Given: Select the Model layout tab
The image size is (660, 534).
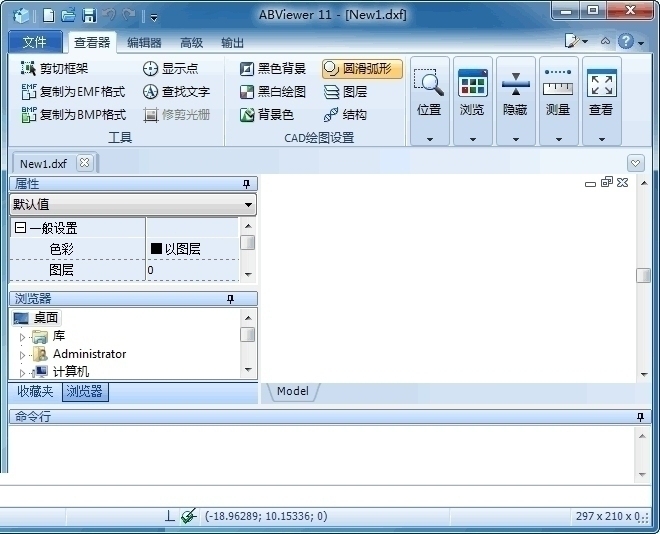Looking at the screenshot, I should [x=293, y=391].
